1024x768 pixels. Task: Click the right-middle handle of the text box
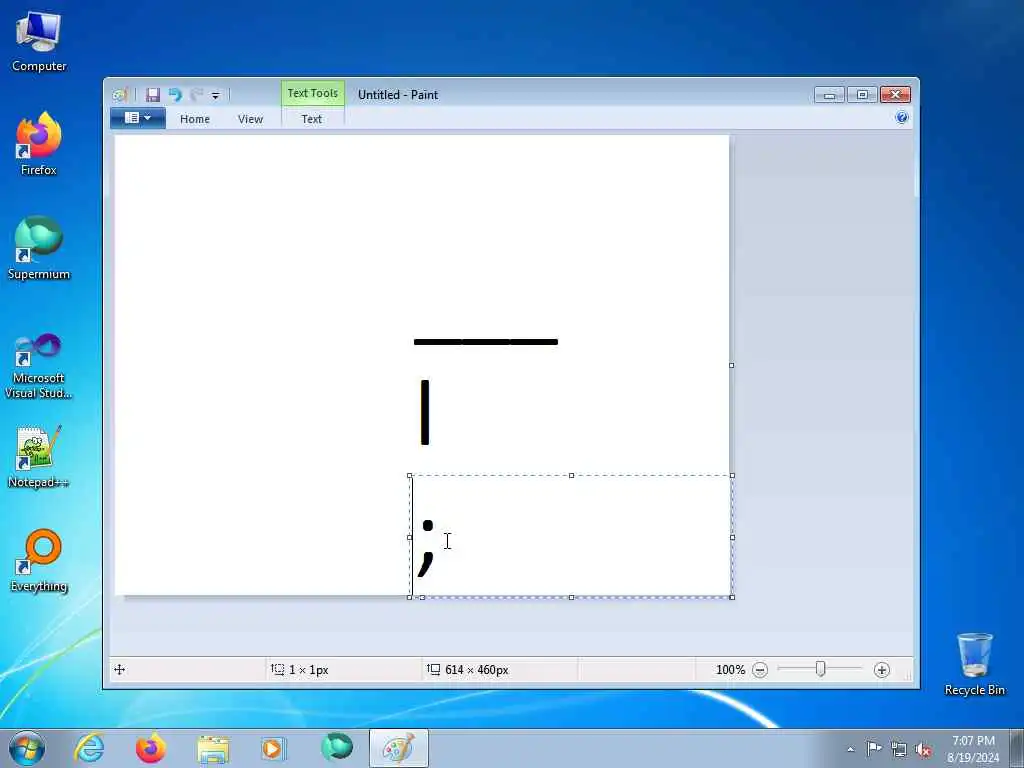point(732,537)
